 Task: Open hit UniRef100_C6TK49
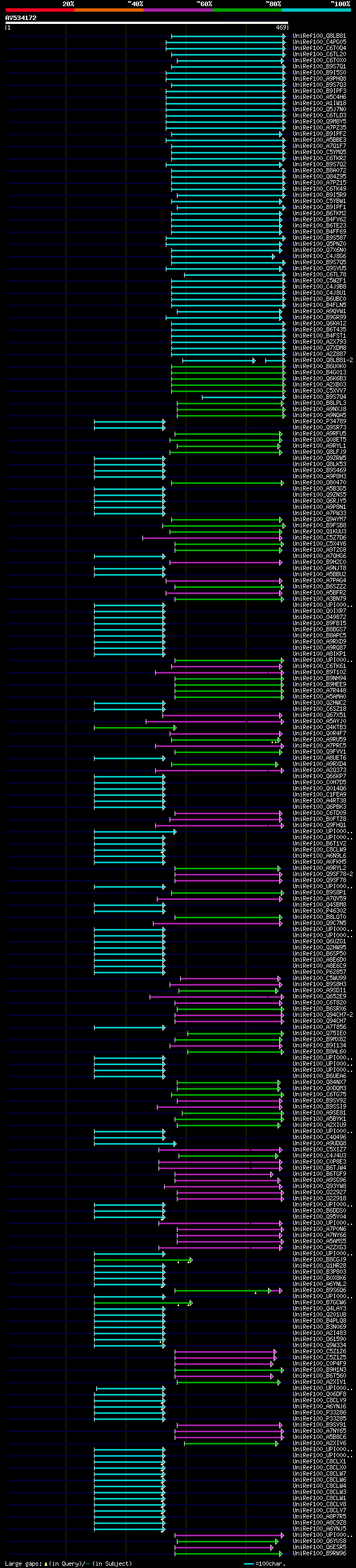click(319, 189)
